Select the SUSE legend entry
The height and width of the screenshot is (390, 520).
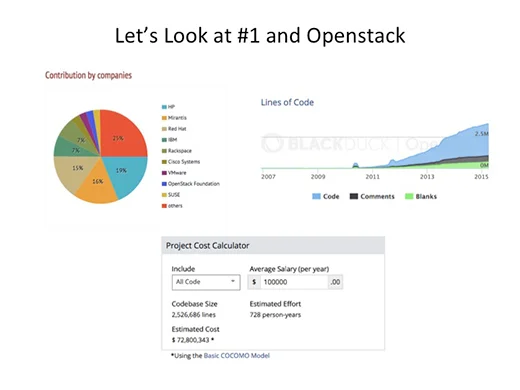[x=171, y=195]
